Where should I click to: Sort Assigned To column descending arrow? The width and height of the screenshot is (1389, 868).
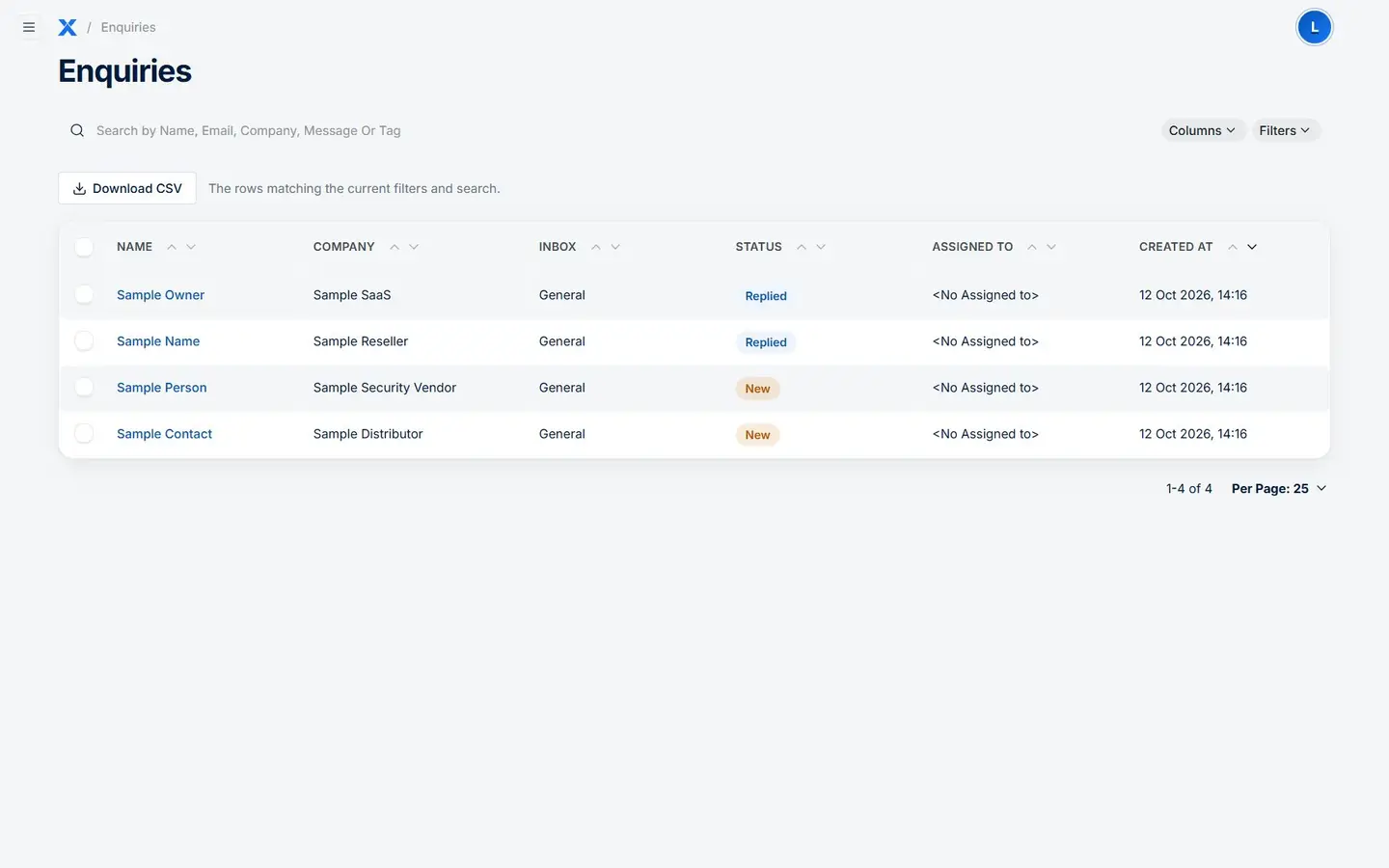[1051, 247]
